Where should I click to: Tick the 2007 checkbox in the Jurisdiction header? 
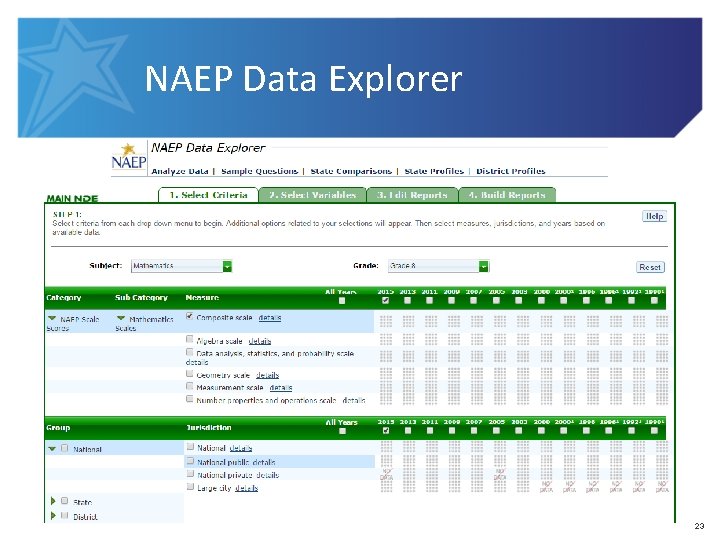(474, 431)
